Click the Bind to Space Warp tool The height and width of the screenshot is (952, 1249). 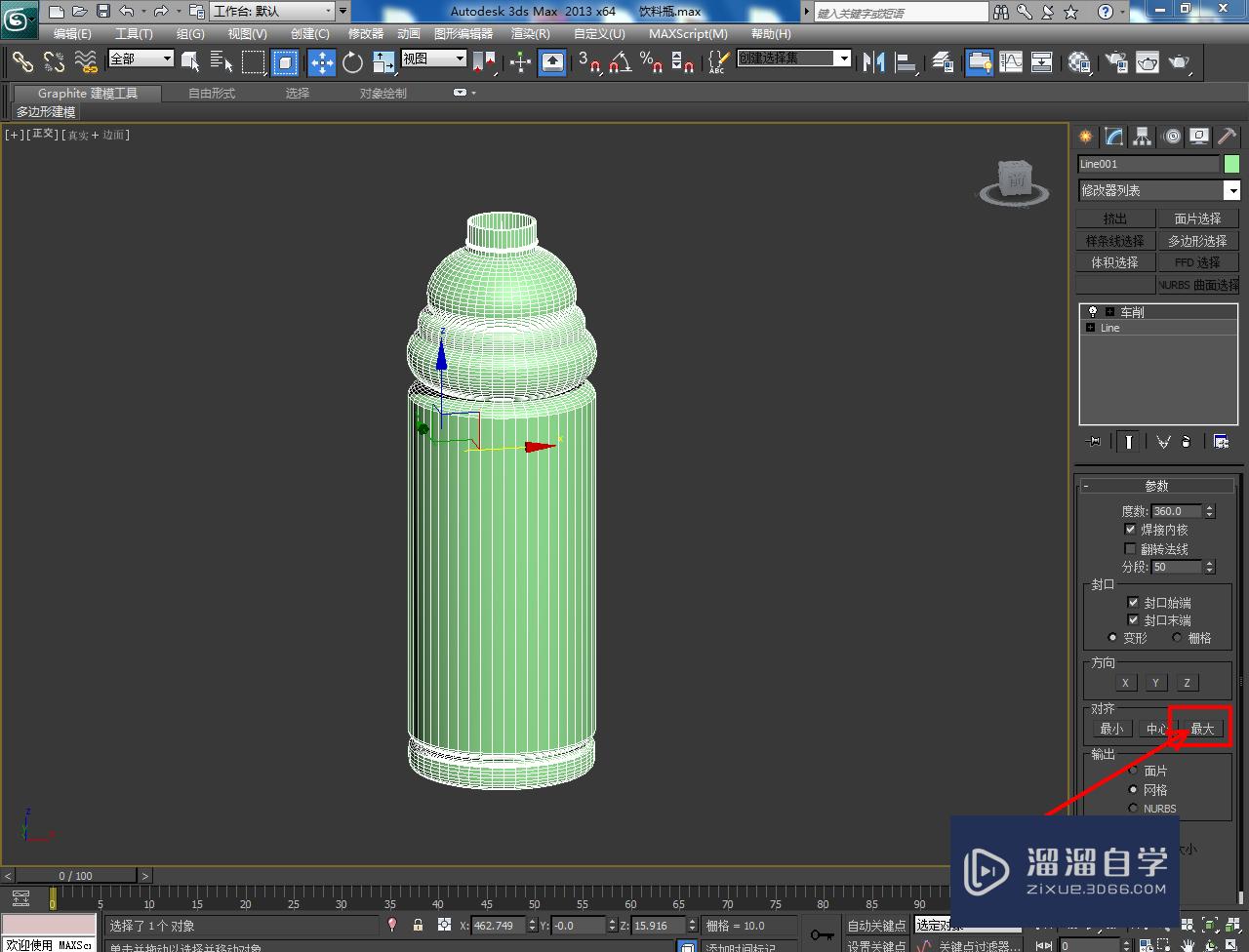(x=87, y=62)
